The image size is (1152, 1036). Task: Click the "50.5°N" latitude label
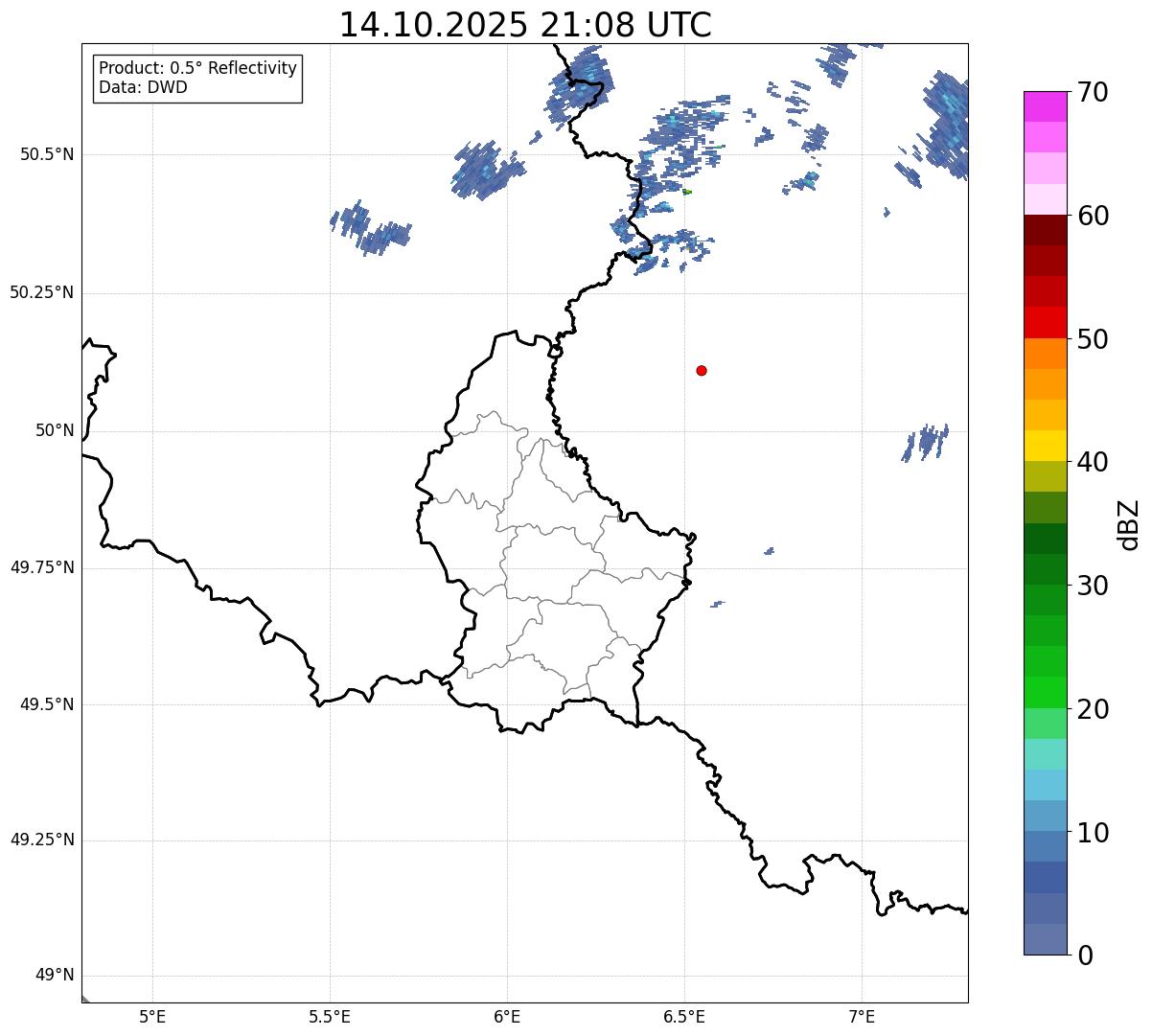coord(47,154)
